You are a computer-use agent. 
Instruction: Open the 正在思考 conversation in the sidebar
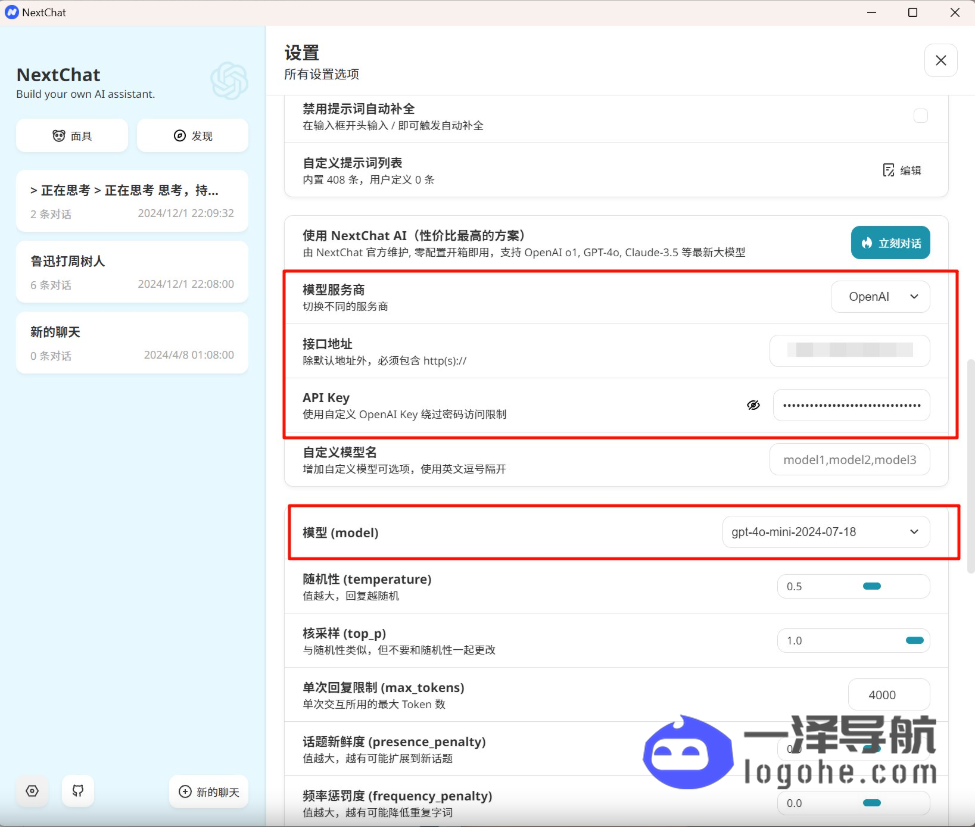coord(132,200)
